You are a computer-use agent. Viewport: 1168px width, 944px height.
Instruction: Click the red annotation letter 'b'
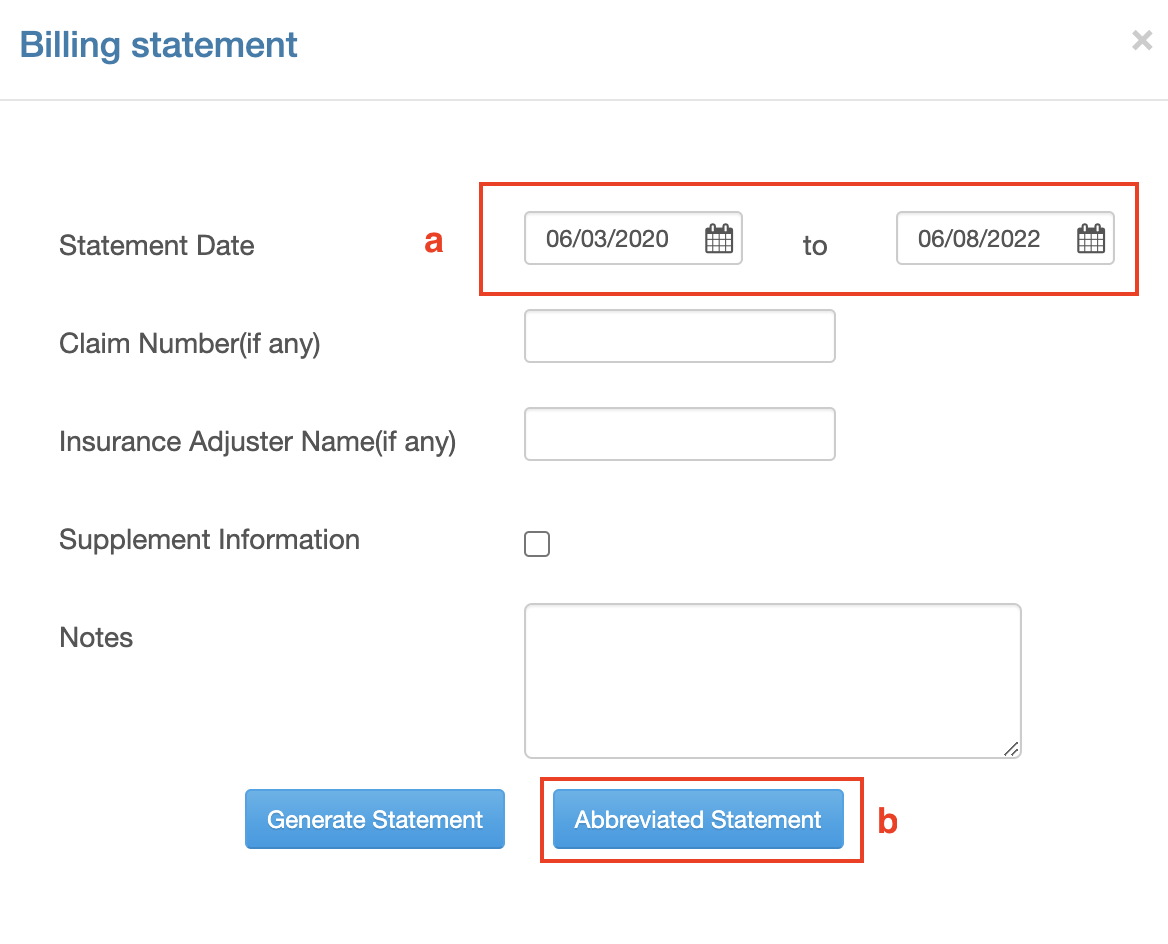point(886,819)
